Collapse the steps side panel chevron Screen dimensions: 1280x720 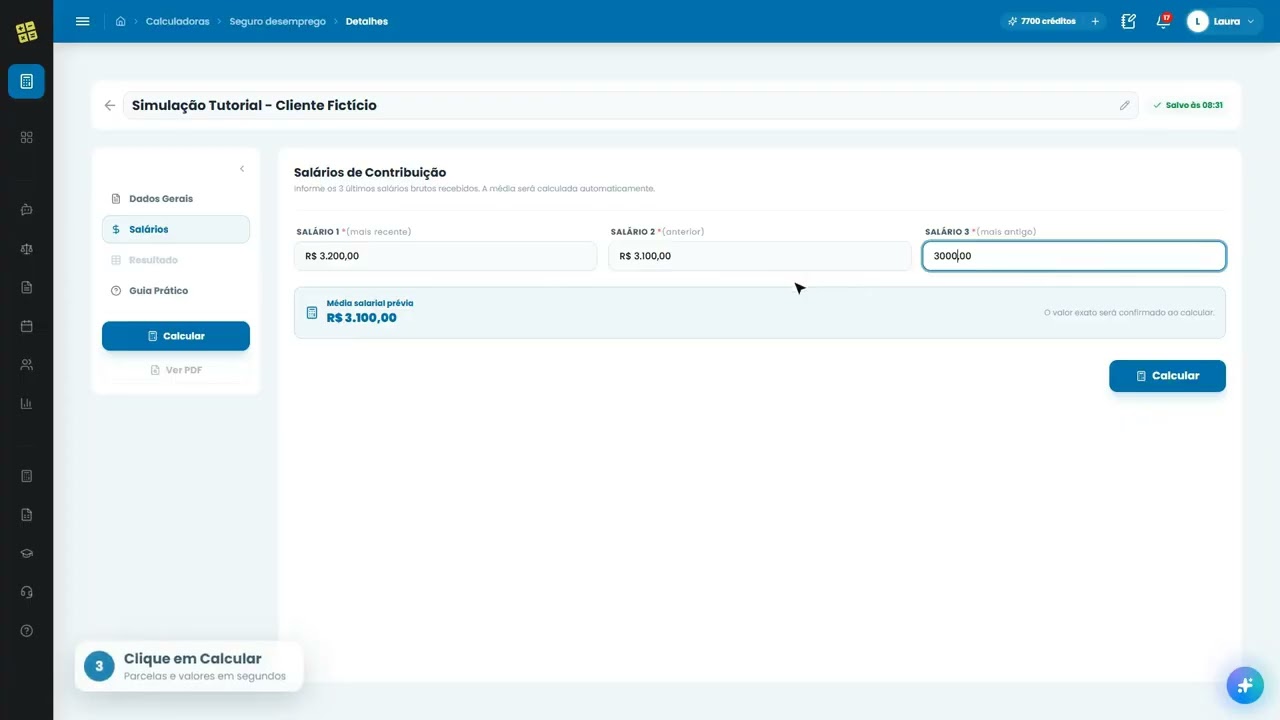click(241, 169)
